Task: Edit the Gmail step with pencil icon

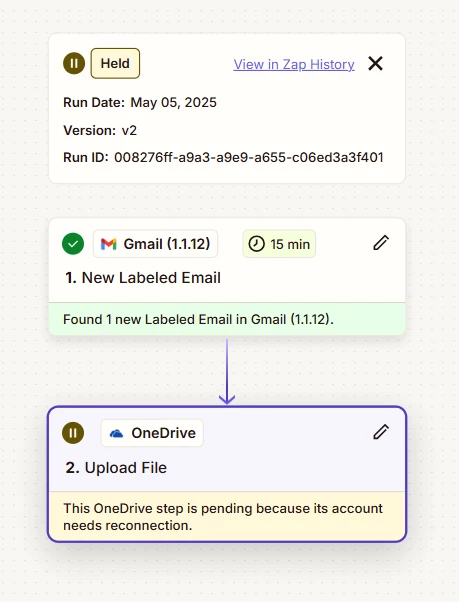Action: click(x=381, y=243)
